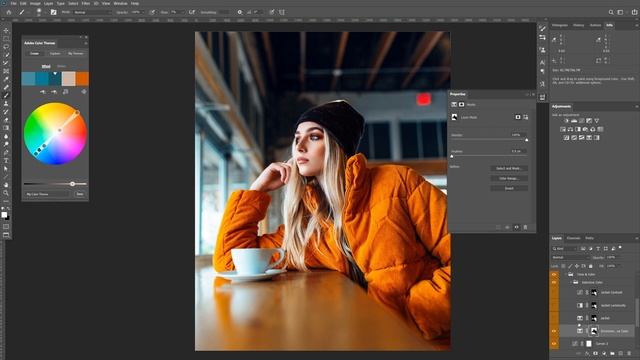Open smoothing options gear icon
The width and height of the screenshot is (640, 360).
tap(240, 12)
